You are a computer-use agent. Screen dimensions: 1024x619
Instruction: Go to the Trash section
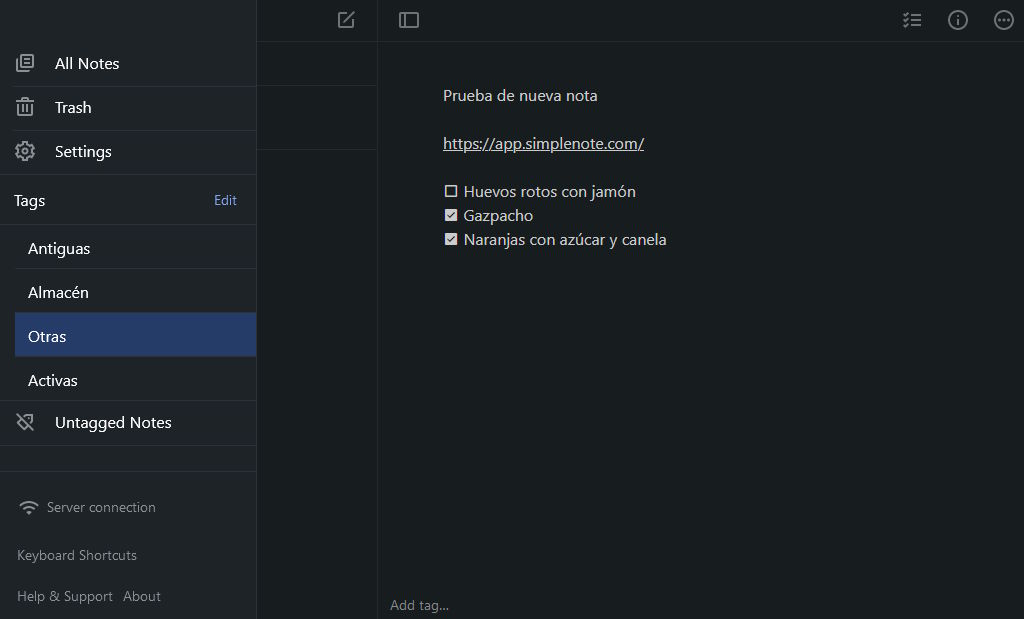tap(128, 108)
